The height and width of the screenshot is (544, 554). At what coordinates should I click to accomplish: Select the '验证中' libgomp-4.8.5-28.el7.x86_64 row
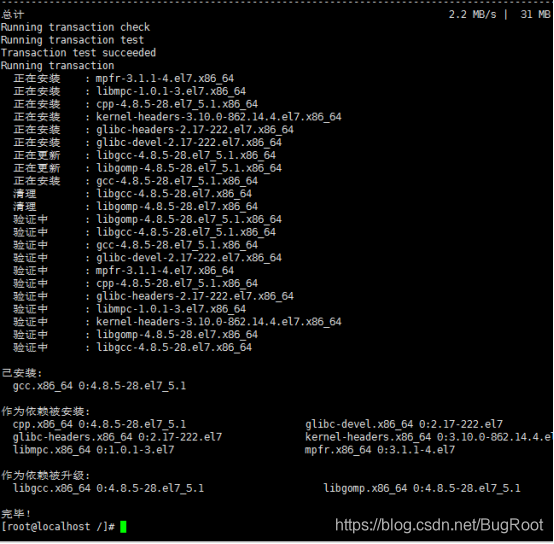click(x=136, y=334)
